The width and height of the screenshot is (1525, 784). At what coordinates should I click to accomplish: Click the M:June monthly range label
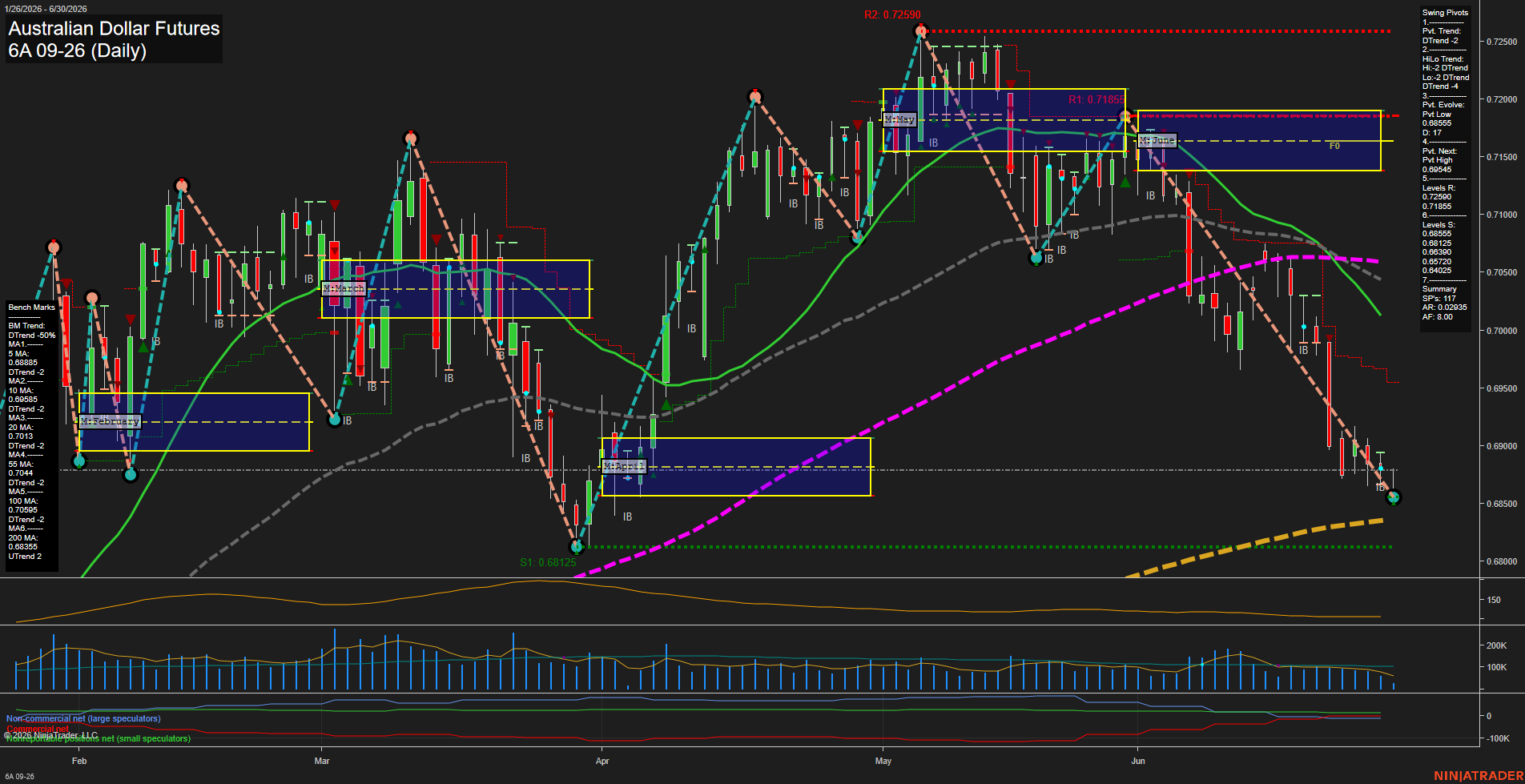coord(1157,140)
